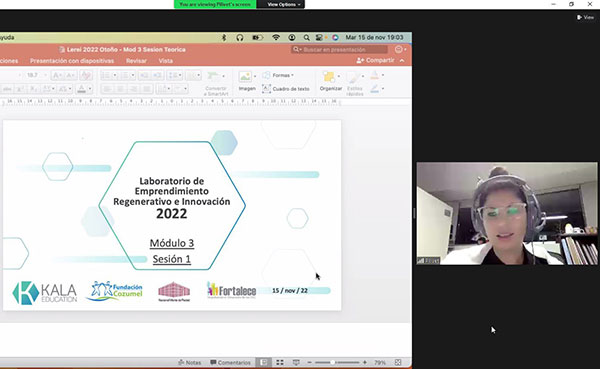Screen dimensions: 600x369
Task: Click the macOS Spotlight search icon
Action: pyautogui.click(x=307, y=38)
